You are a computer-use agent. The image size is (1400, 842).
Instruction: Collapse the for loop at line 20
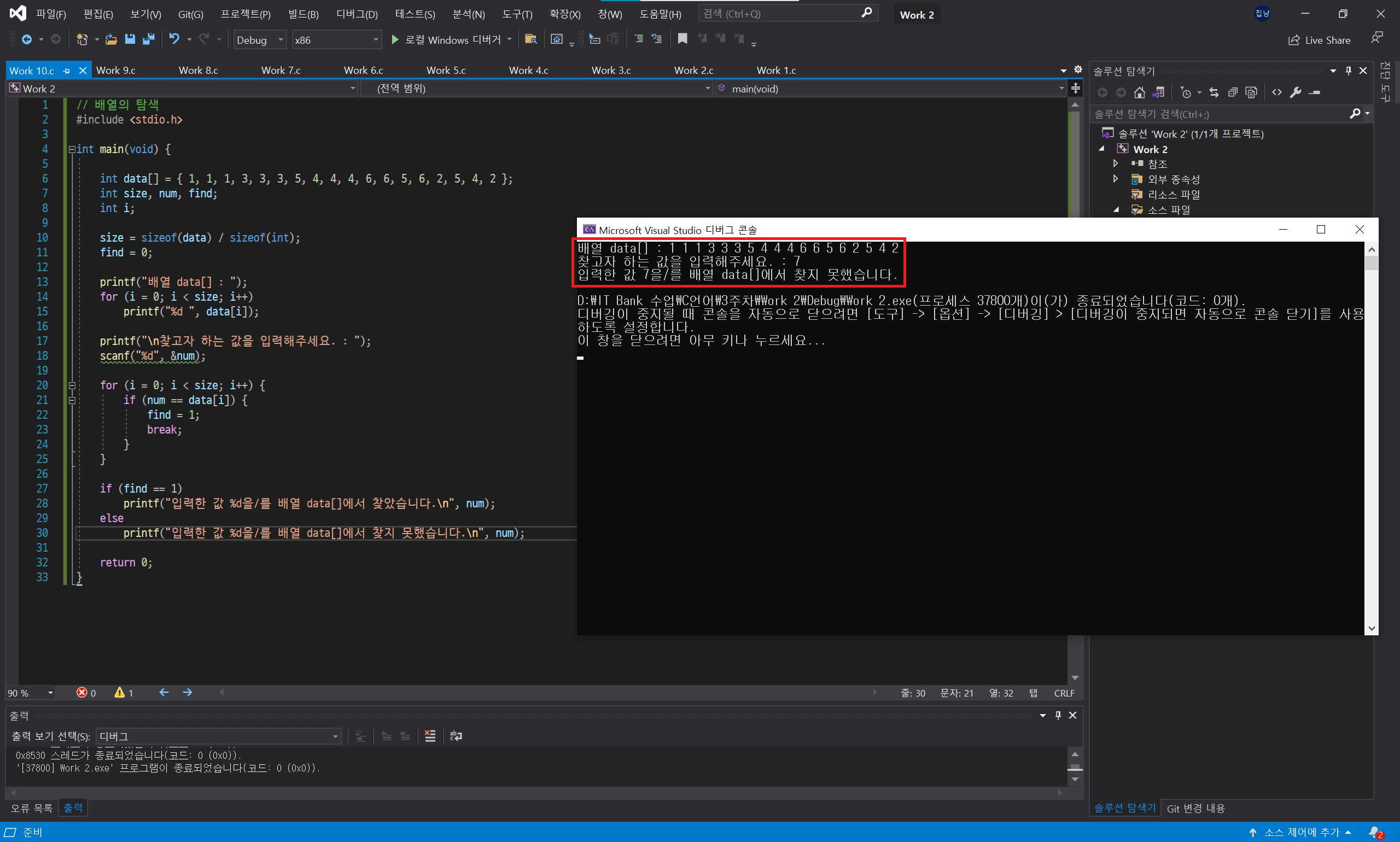72,385
